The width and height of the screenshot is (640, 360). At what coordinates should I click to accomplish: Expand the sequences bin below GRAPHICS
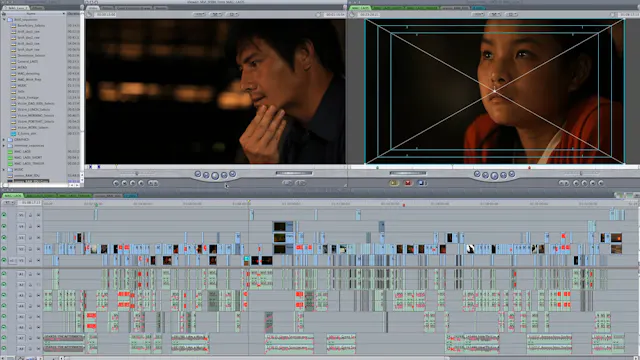coord(4,145)
